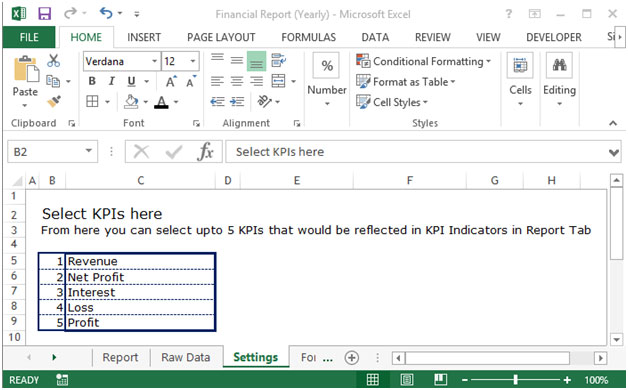Click the Cut scissors icon
Screen dimensions: 628x390
point(53,61)
